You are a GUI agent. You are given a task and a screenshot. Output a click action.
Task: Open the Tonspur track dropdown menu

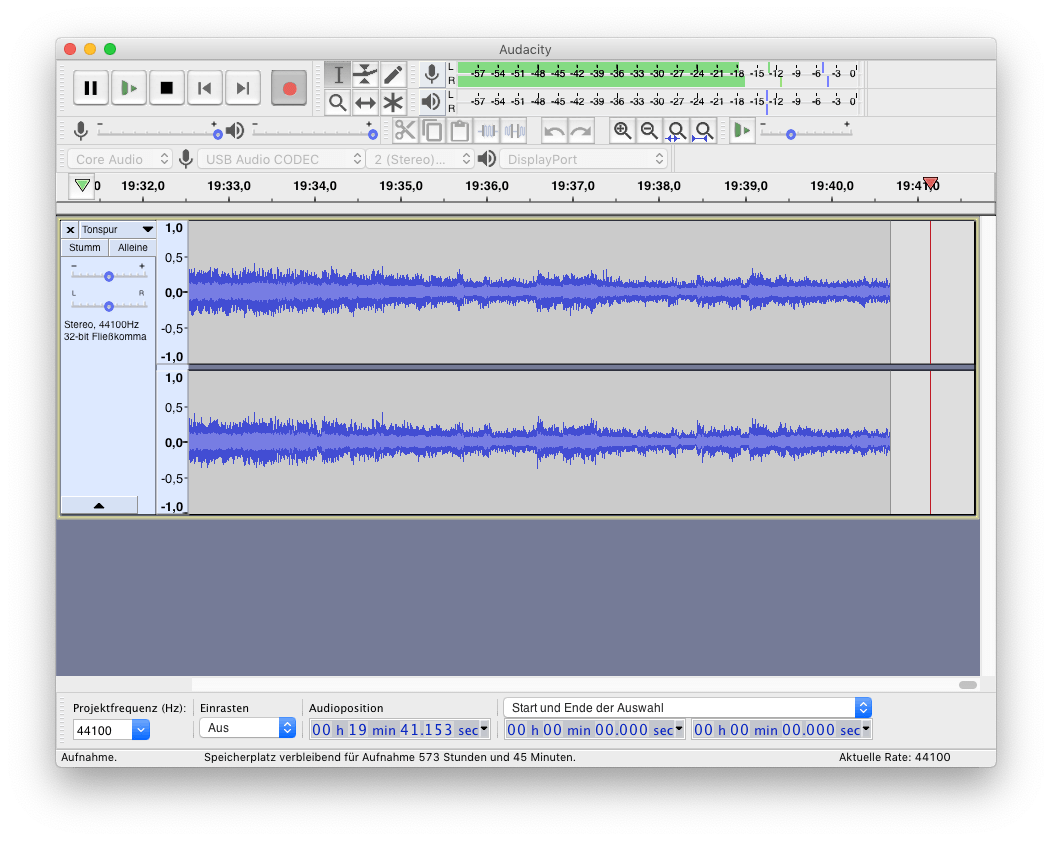click(147, 230)
